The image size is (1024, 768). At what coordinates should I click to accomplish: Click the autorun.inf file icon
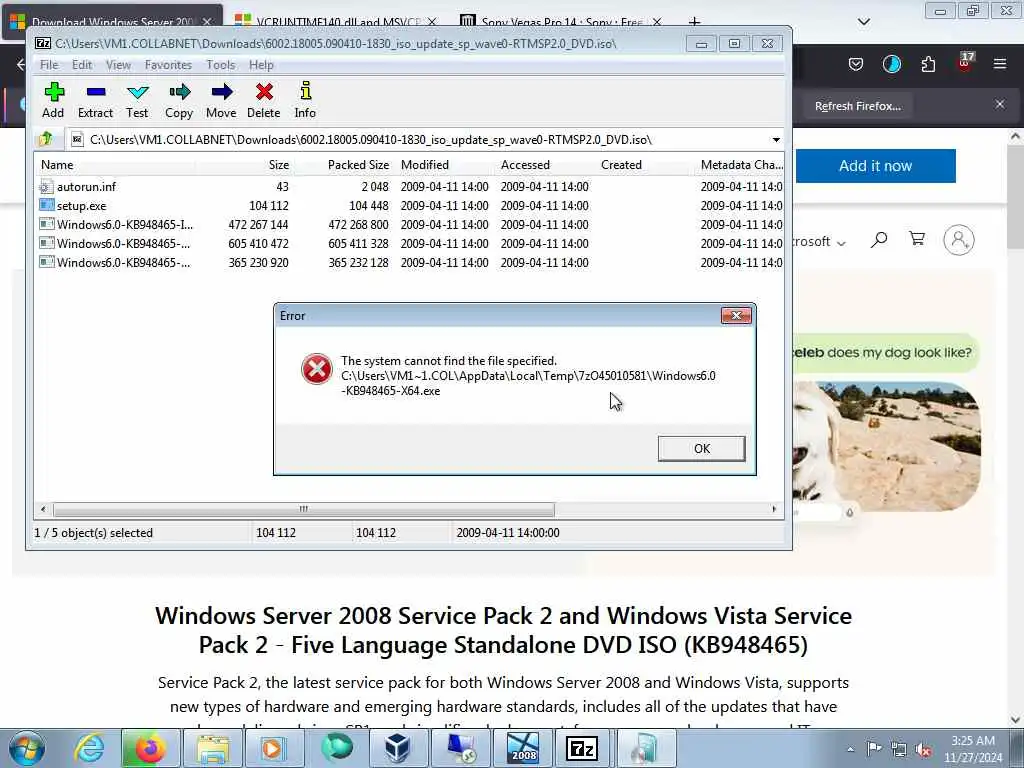pyautogui.click(x=46, y=187)
